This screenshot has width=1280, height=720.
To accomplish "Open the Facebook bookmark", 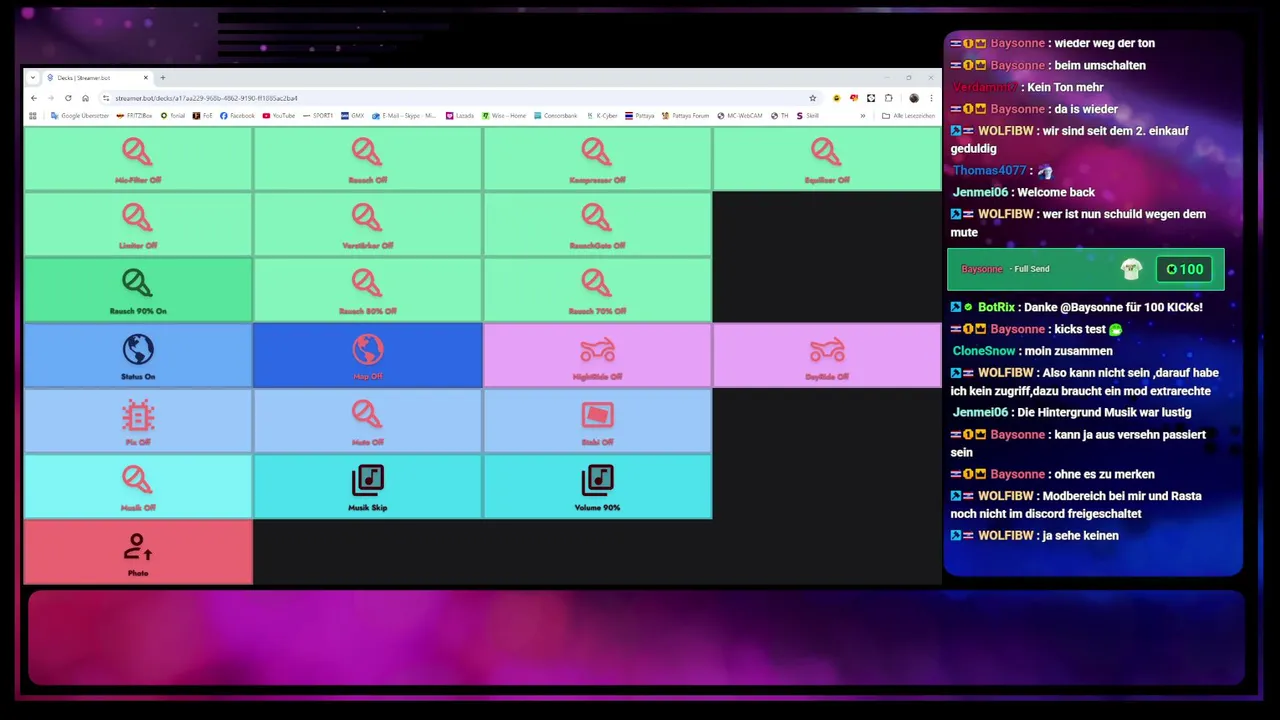I will coord(237,116).
